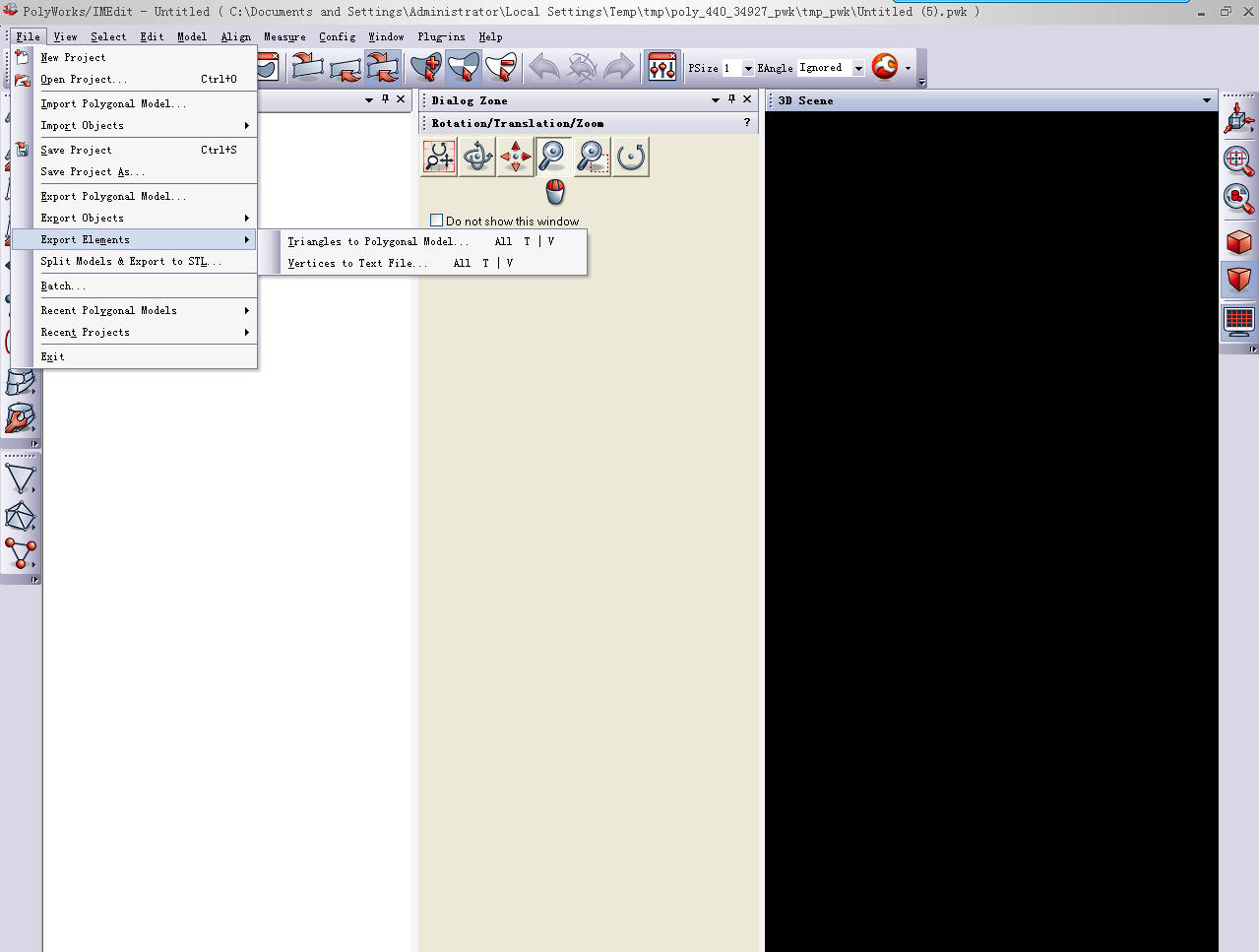This screenshot has width=1259, height=952.
Task: Select the zoom magnifier mode icon
Action: pyautogui.click(x=554, y=157)
